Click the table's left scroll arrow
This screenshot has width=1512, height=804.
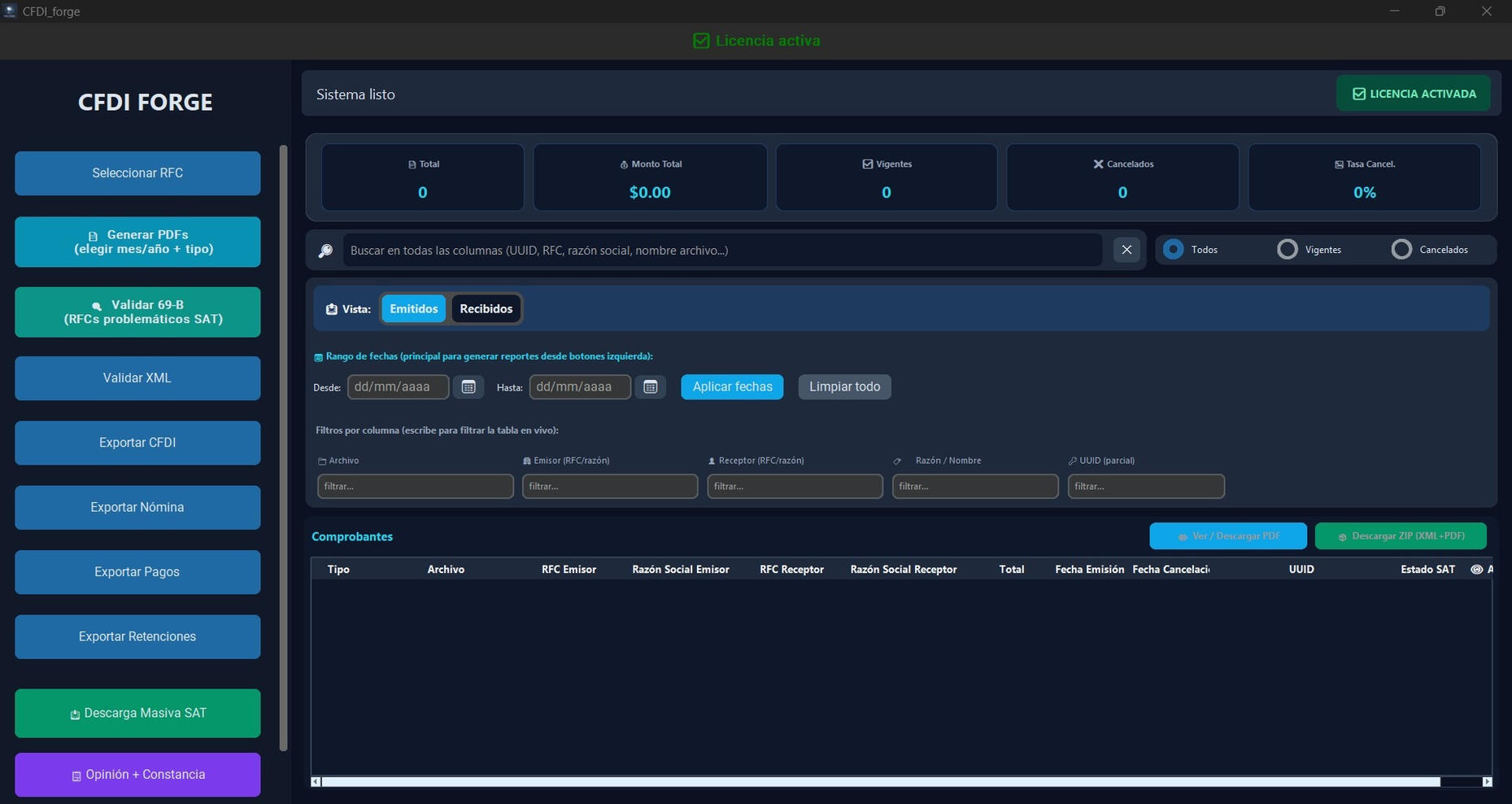(316, 782)
